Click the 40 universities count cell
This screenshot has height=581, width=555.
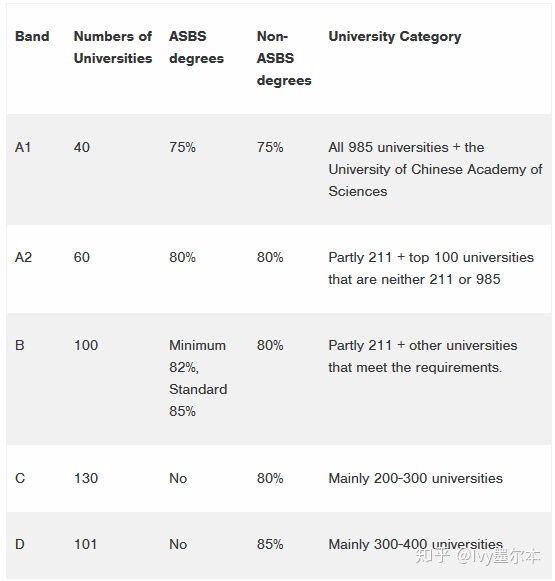tap(82, 147)
